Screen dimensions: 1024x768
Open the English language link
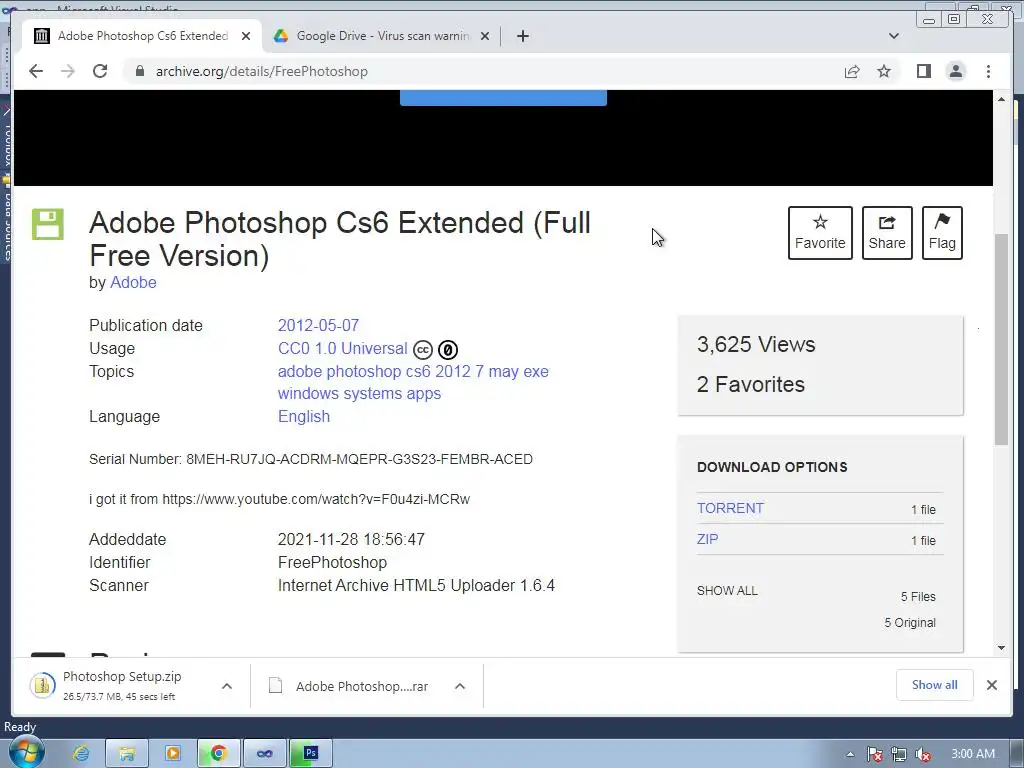pyautogui.click(x=304, y=417)
